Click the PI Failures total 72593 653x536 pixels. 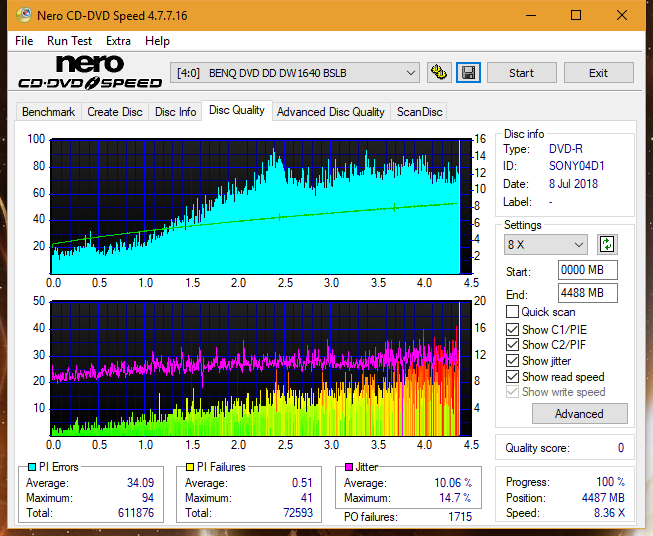[298, 513]
